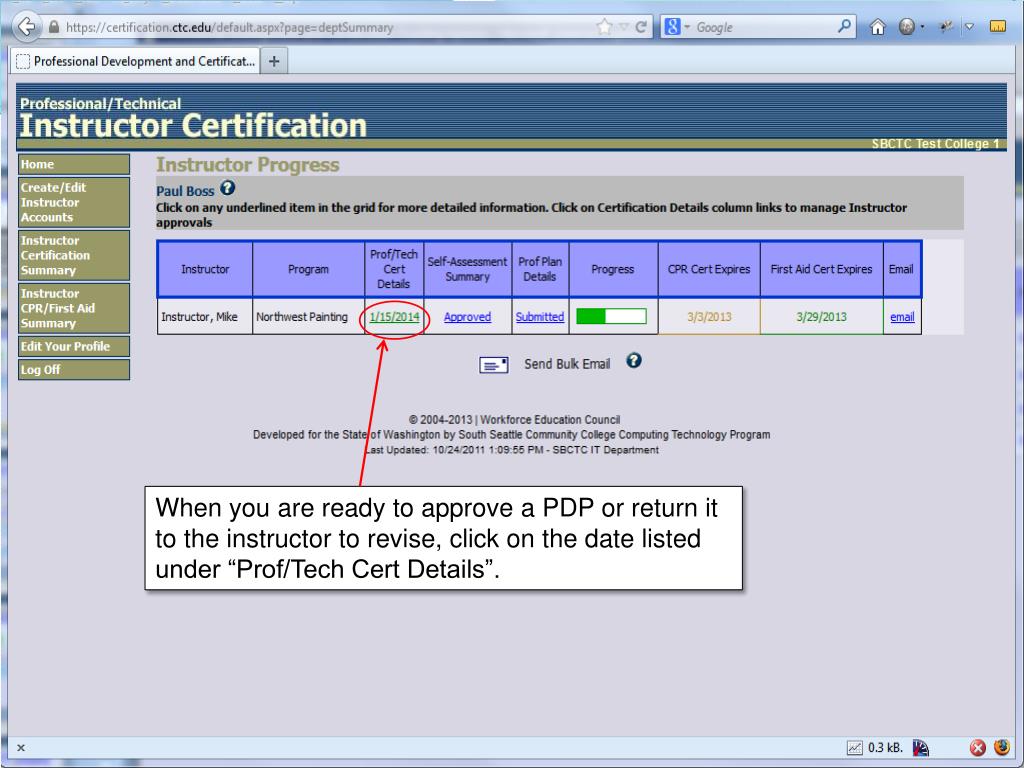Click the green progress bar
Viewport: 1024px width, 768px height.
[x=611, y=317]
